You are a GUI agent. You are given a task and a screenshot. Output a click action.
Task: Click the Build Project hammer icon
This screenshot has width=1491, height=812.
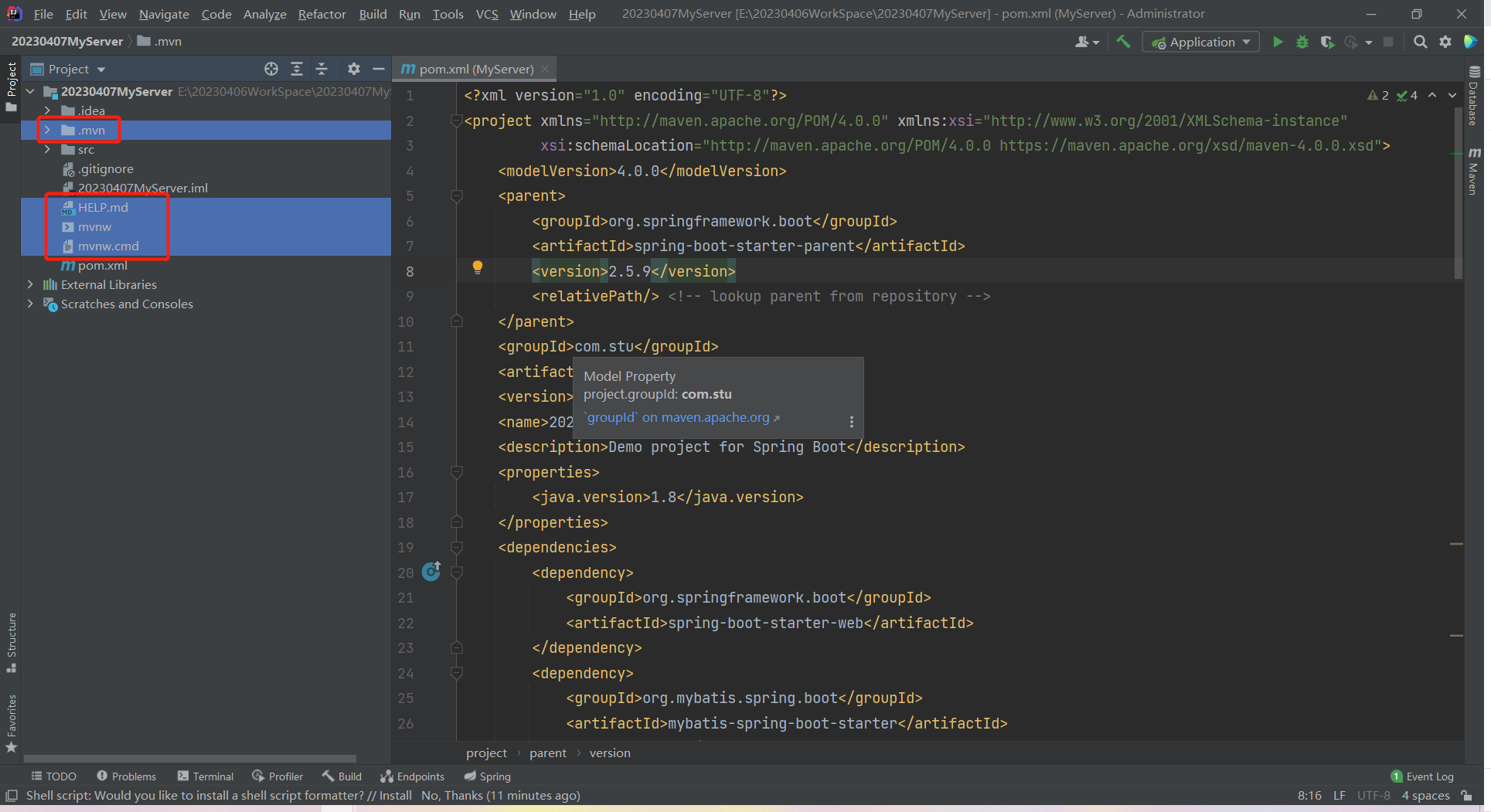(x=1123, y=42)
